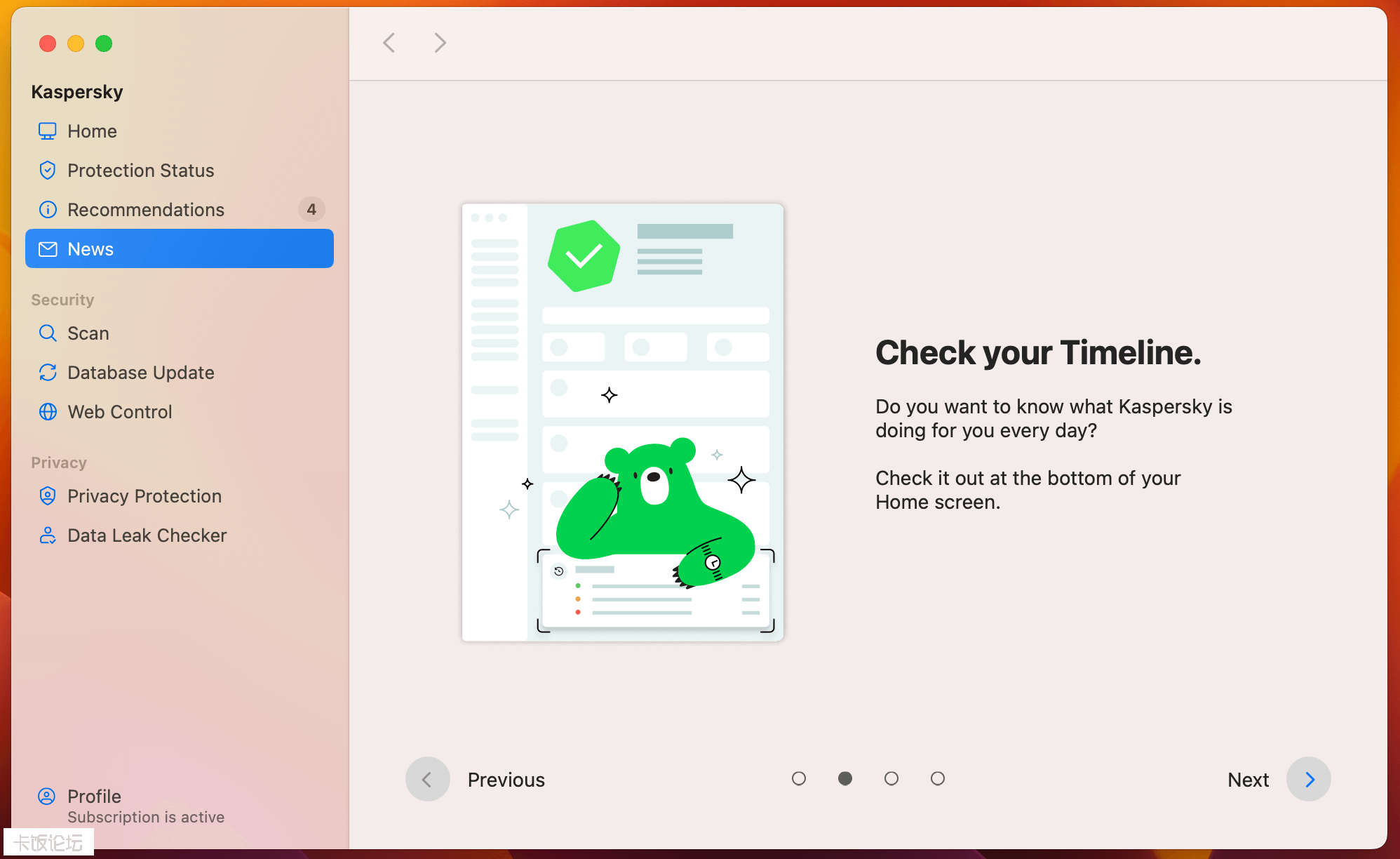This screenshot has height=859, width=1400.
Task: Open Database Update section
Action: click(x=180, y=373)
